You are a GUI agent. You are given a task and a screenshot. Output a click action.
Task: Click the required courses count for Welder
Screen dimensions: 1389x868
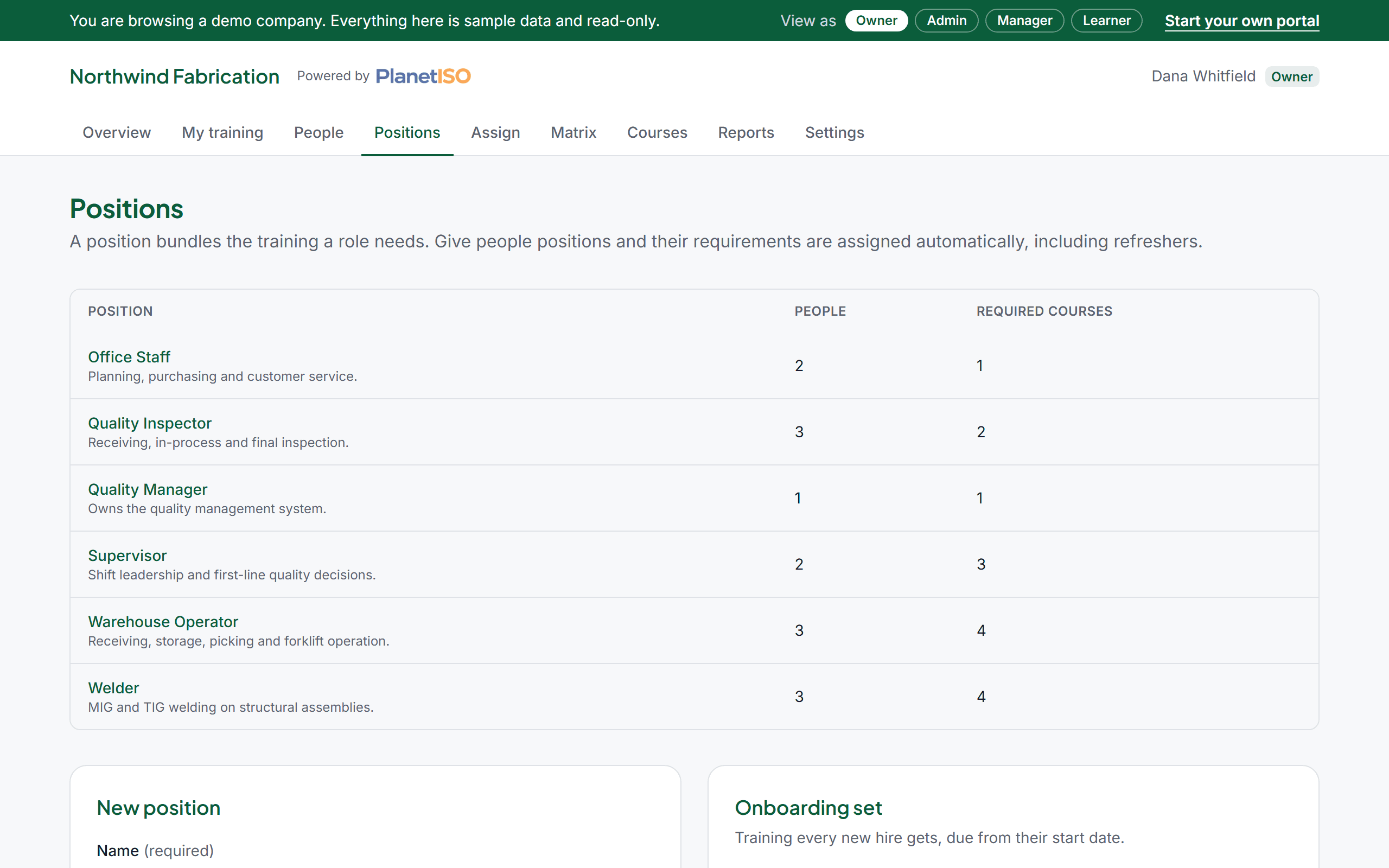click(981, 697)
